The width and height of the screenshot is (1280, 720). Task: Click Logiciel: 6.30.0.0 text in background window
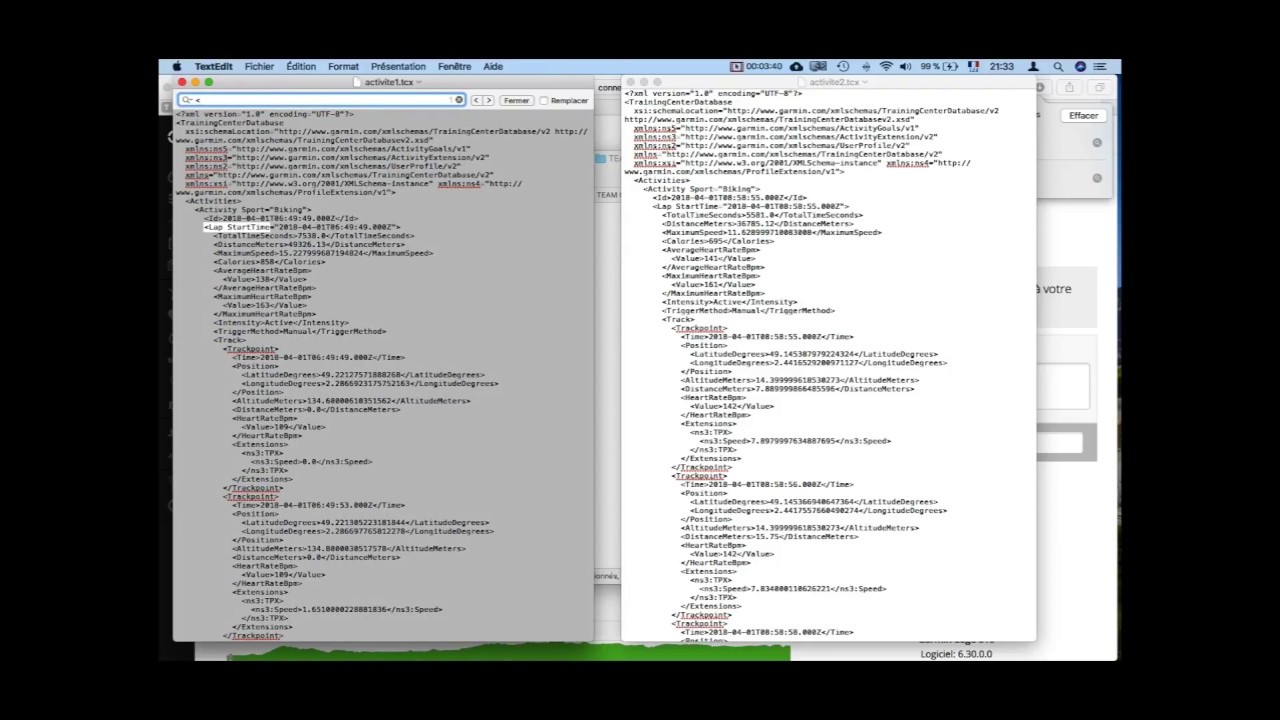pyautogui.click(x=956, y=654)
